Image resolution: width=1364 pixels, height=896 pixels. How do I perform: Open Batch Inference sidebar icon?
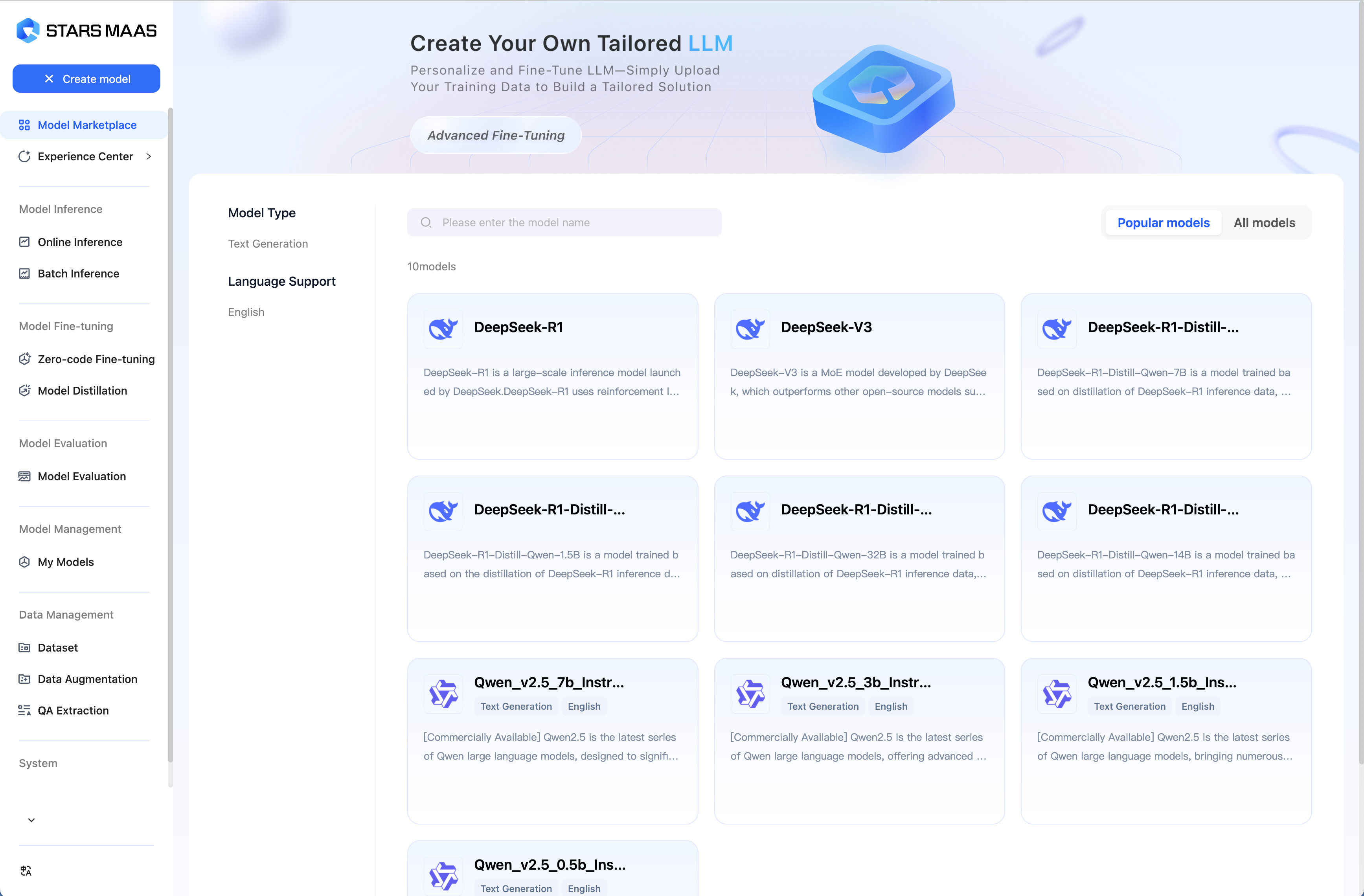[24, 273]
